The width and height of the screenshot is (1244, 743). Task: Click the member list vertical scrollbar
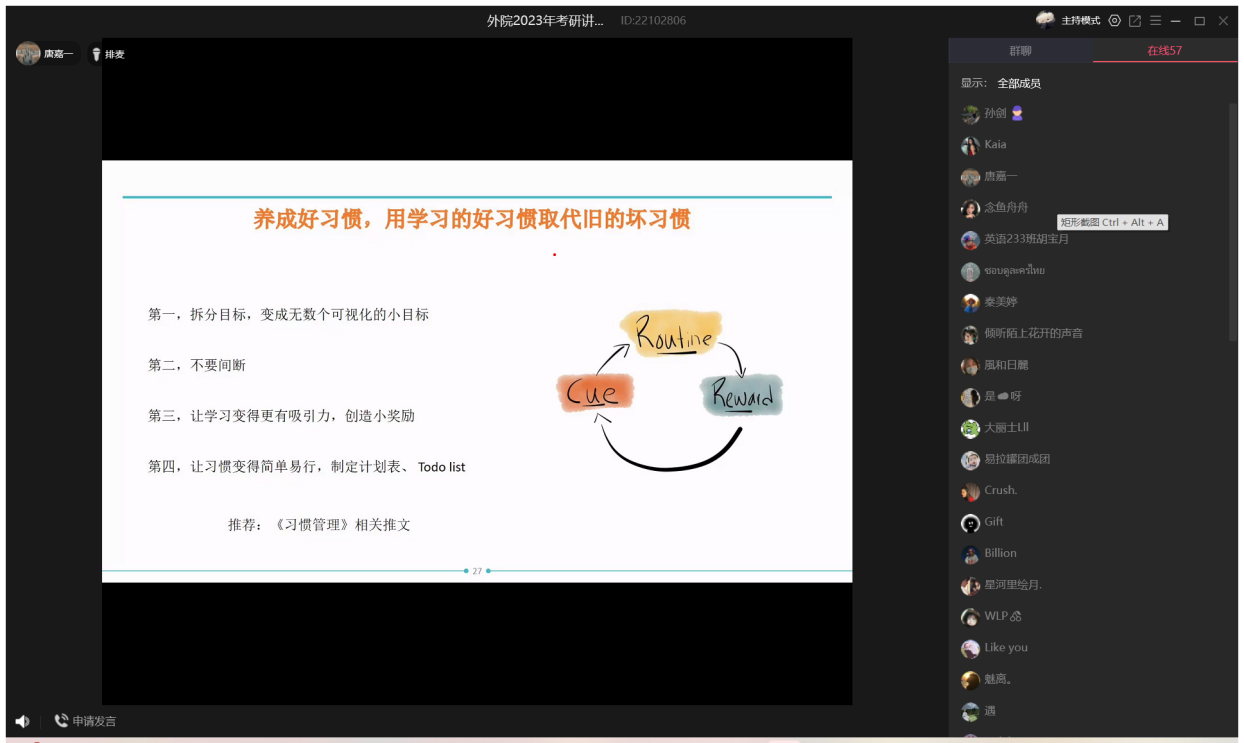point(1233,220)
